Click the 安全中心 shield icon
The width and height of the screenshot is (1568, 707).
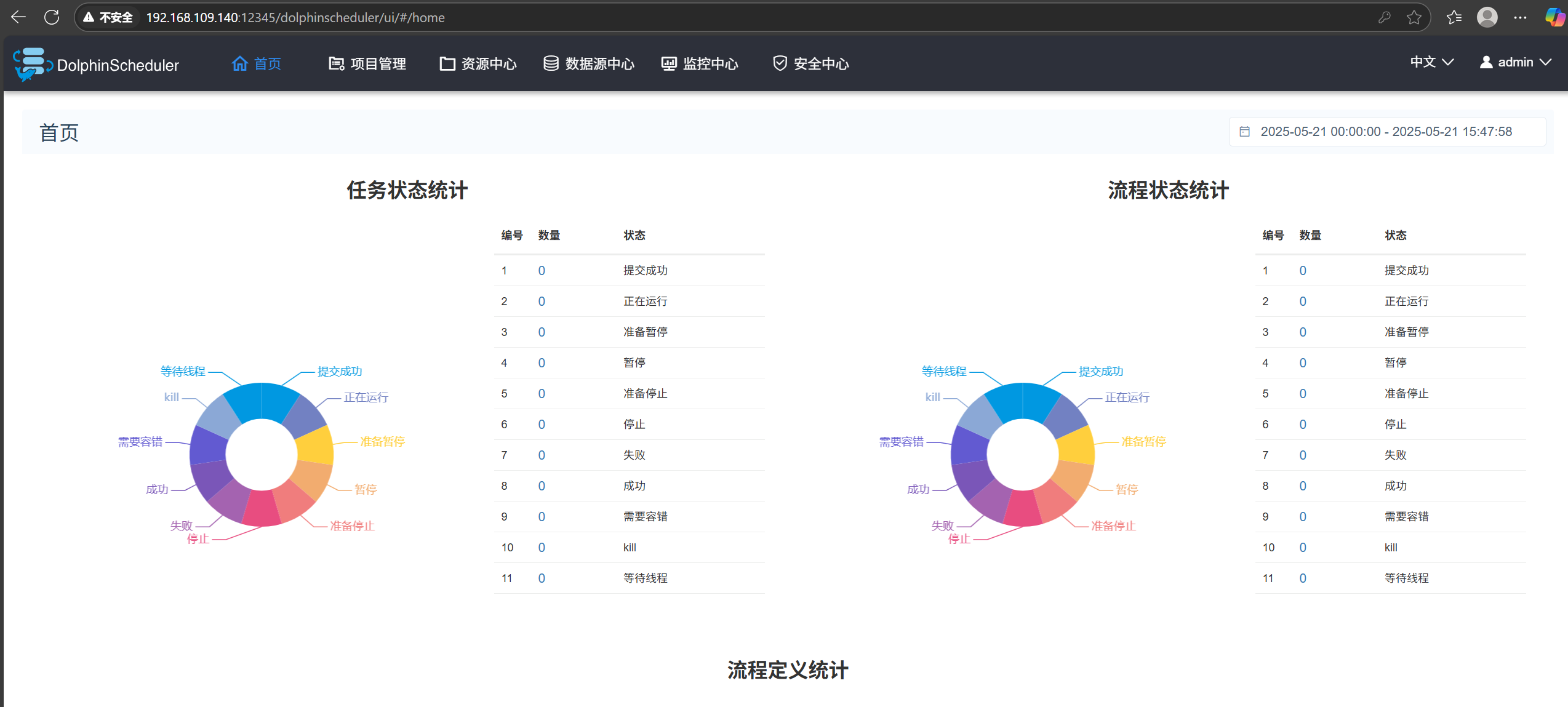point(780,63)
